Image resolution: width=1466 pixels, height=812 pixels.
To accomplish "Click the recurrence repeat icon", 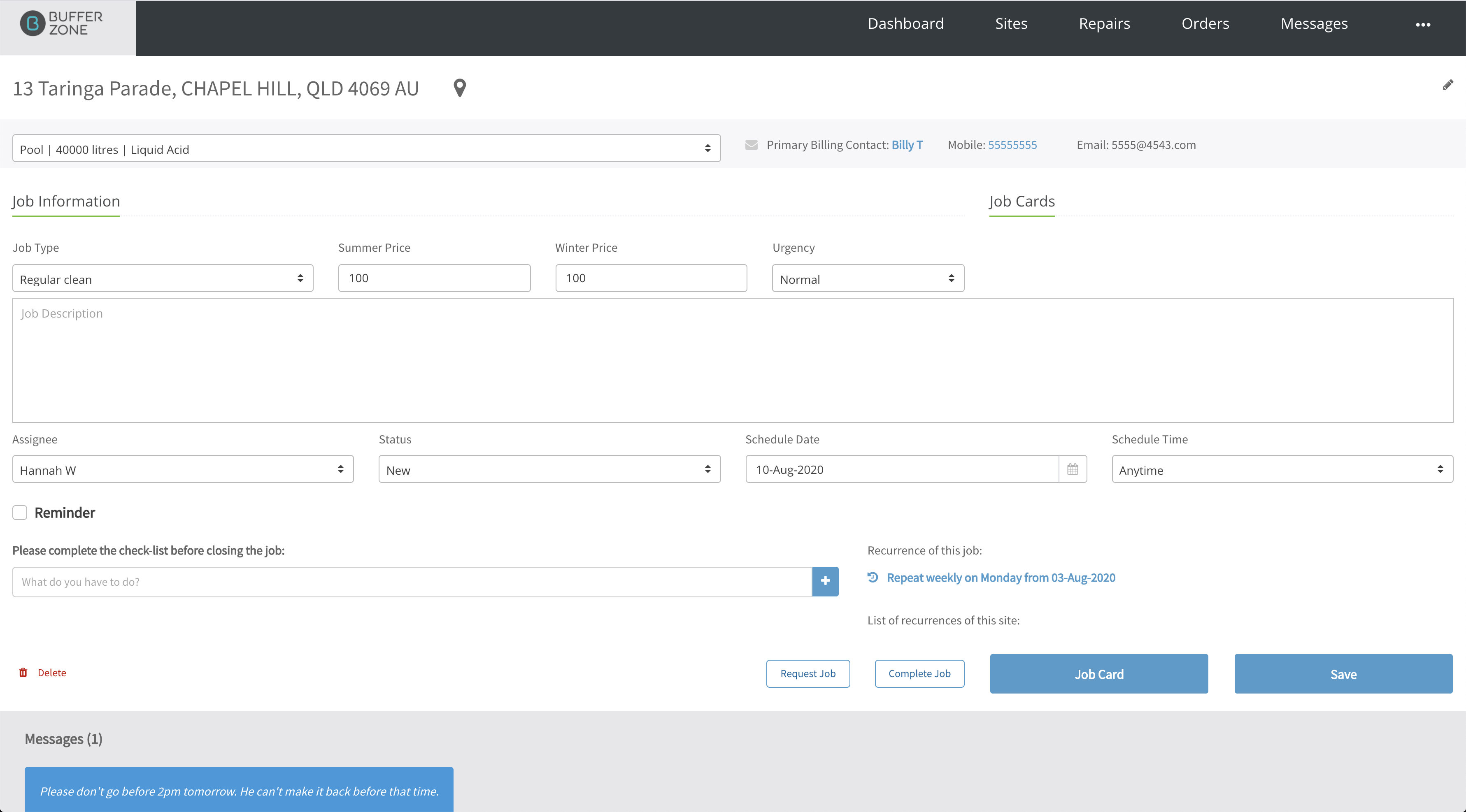I will tap(873, 577).
